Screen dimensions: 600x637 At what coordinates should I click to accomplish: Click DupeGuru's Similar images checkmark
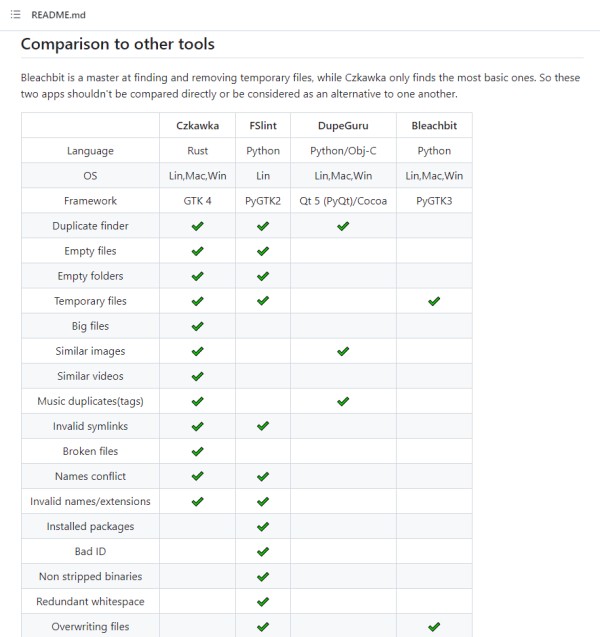click(x=343, y=351)
